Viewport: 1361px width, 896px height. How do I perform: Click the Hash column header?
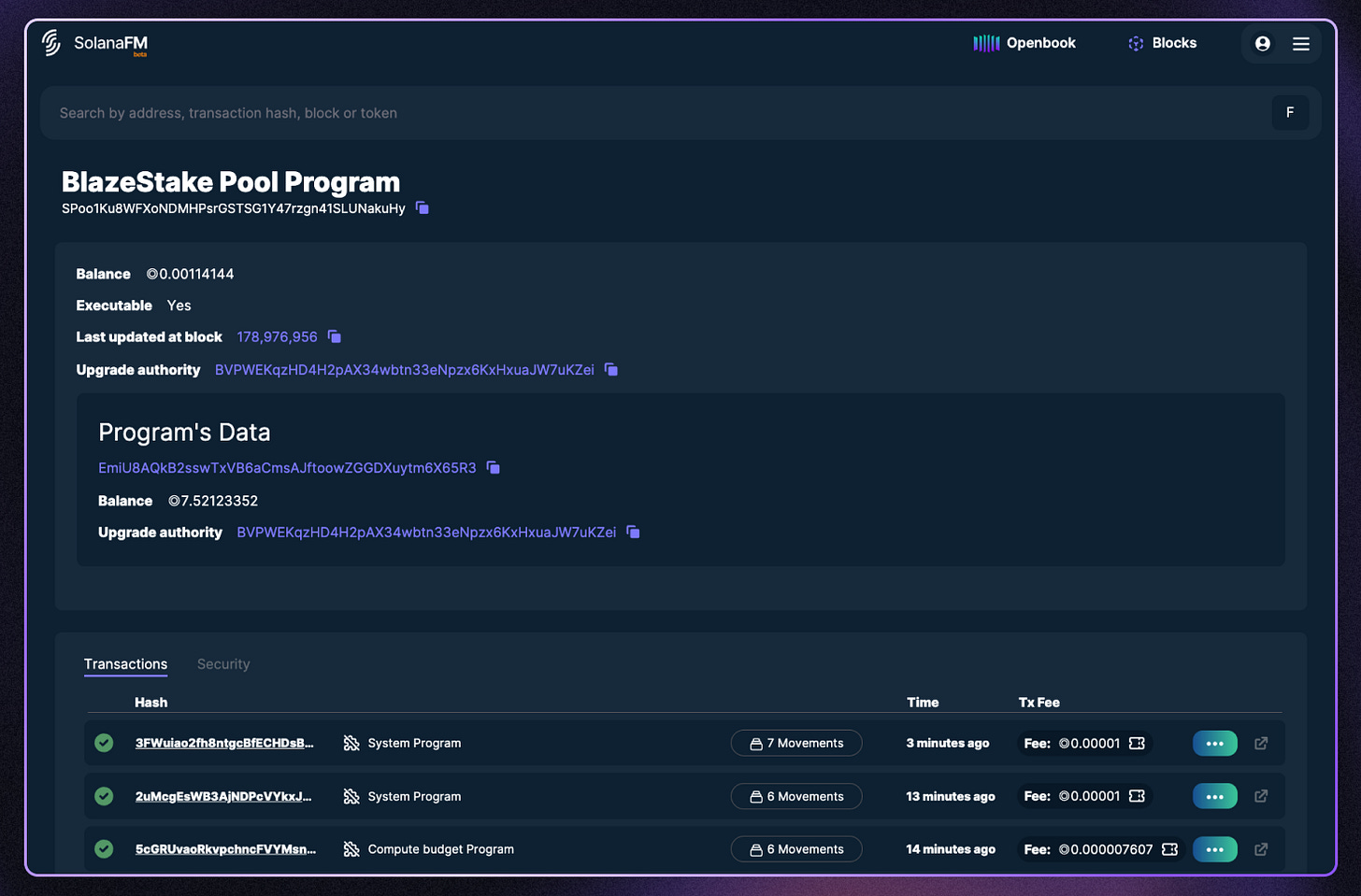[x=150, y=703]
